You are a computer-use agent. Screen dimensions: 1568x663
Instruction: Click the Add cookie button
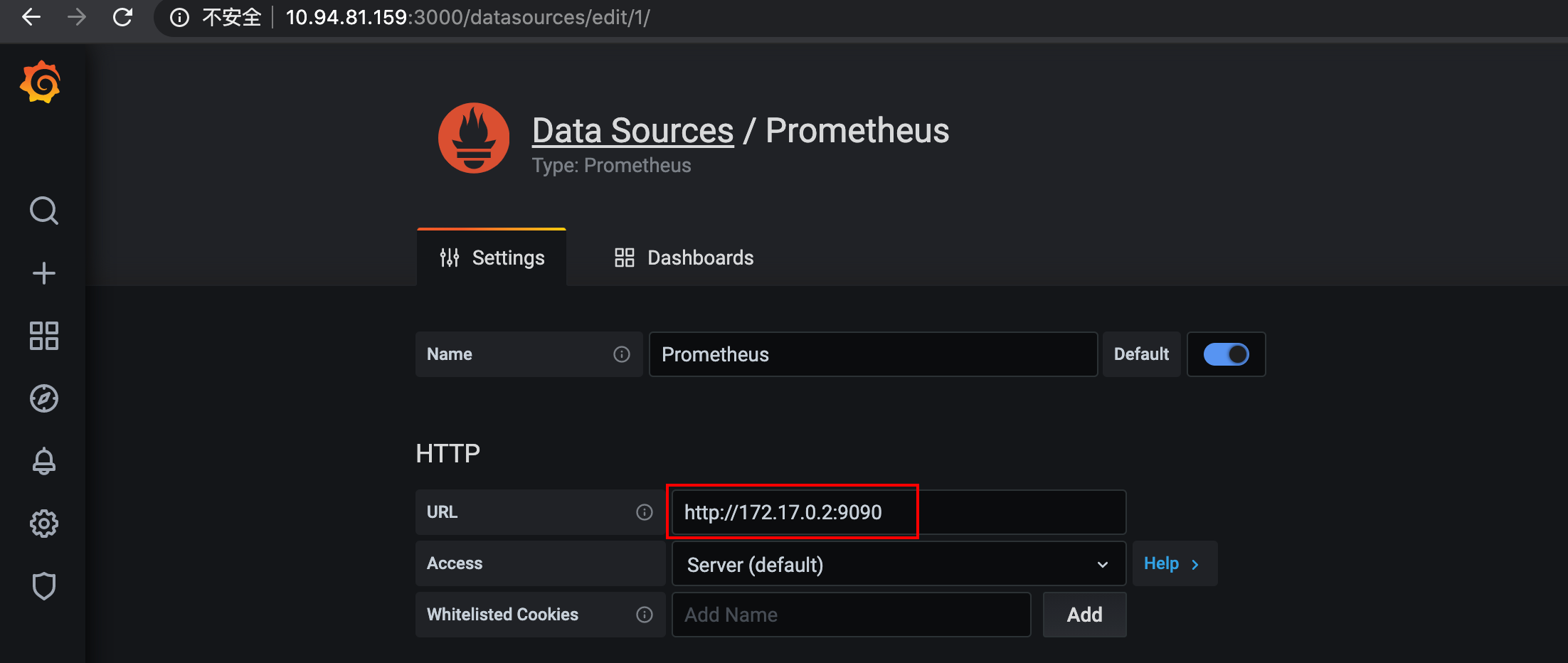point(1084,615)
